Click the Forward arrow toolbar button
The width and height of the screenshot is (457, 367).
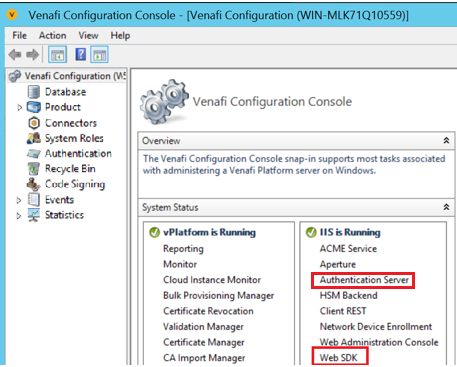click(32, 55)
